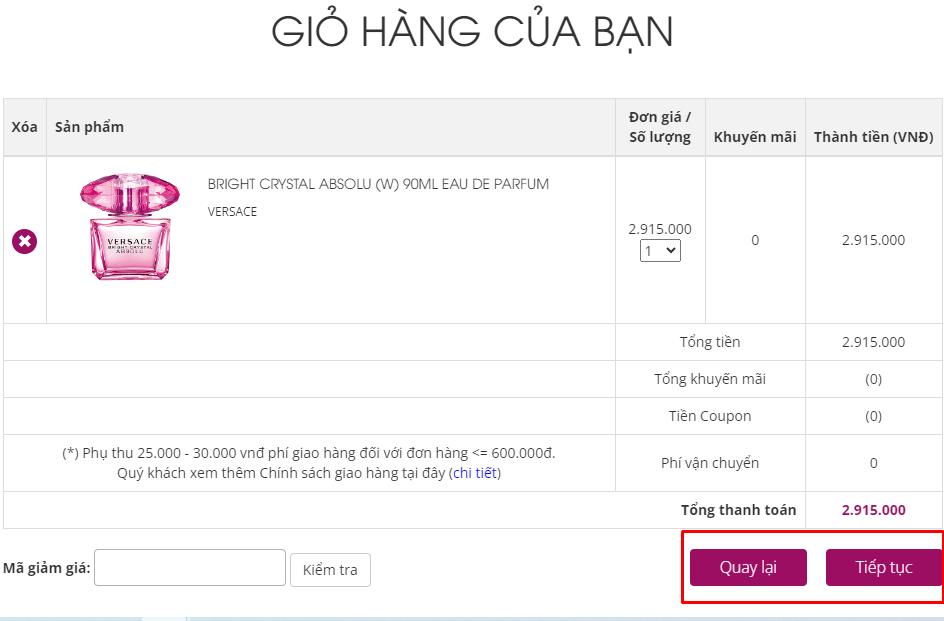This screenshot has height=621, width=944.
Task: Go back using the 'Quay lại' button
Action: pyautogui.click(x=748, y=567)
